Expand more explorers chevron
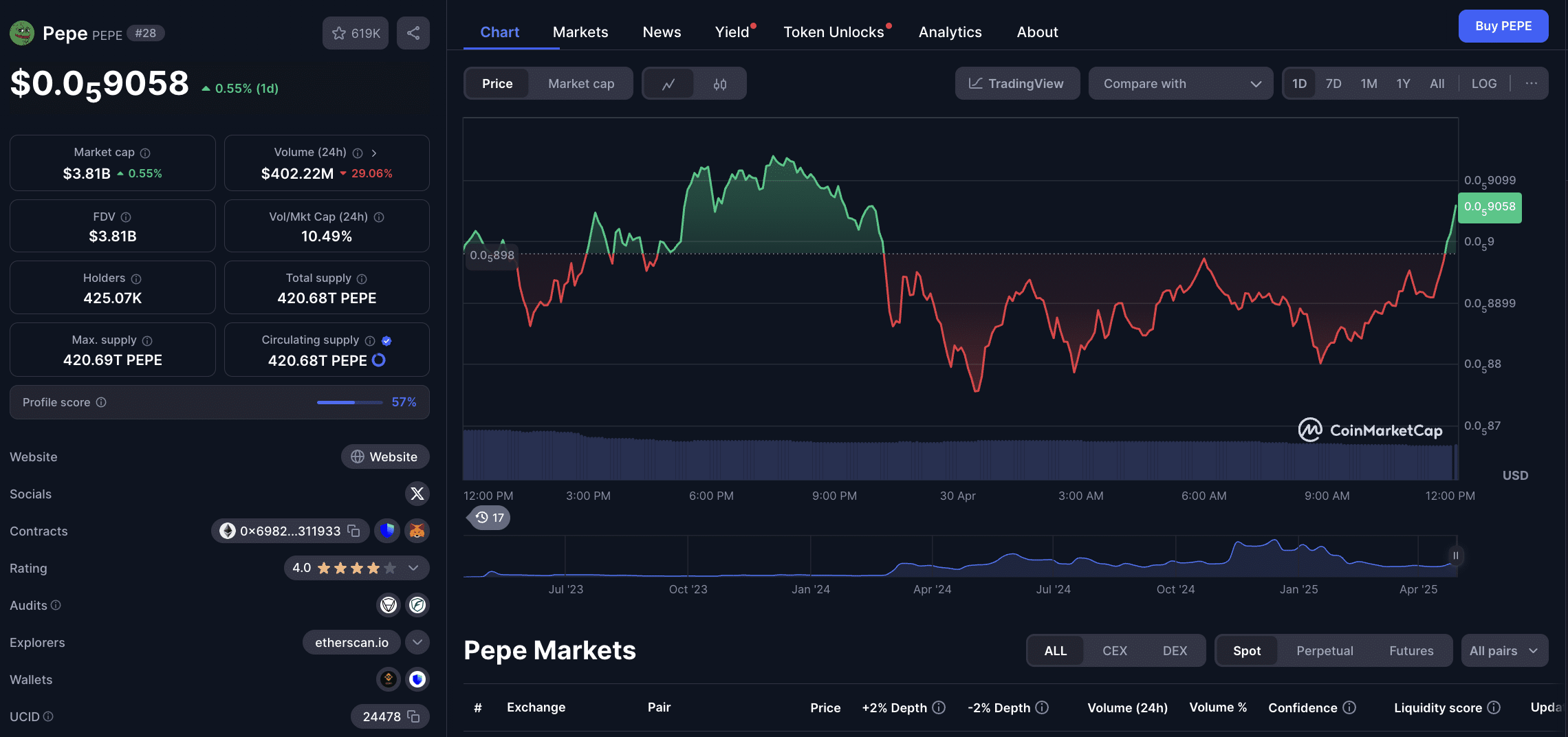 pos(417,642)
